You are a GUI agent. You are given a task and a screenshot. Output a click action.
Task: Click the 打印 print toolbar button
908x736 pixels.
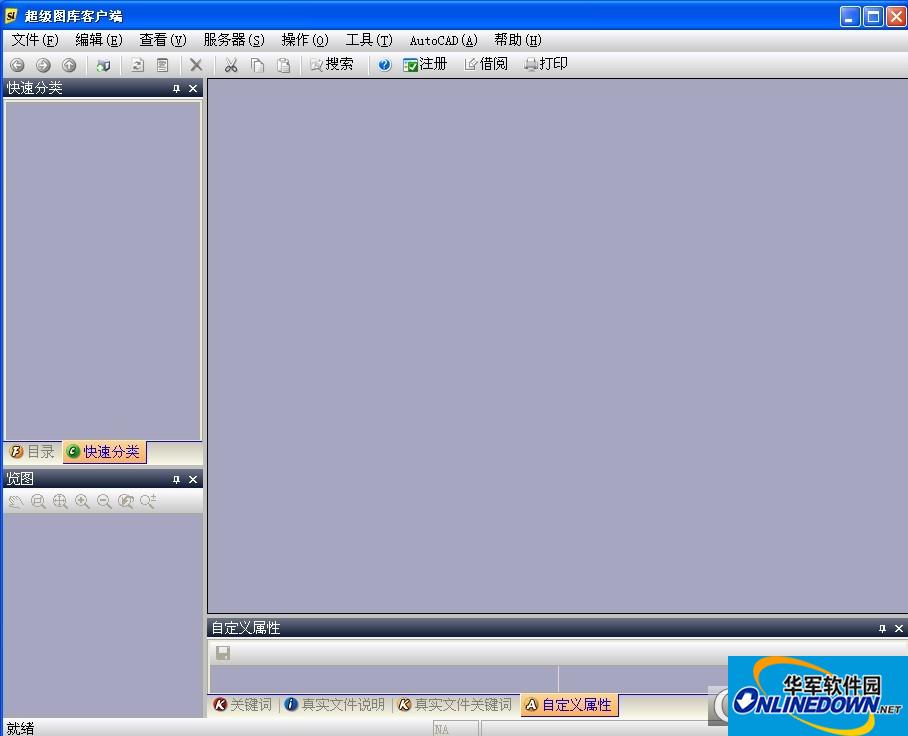coord(545,64)
